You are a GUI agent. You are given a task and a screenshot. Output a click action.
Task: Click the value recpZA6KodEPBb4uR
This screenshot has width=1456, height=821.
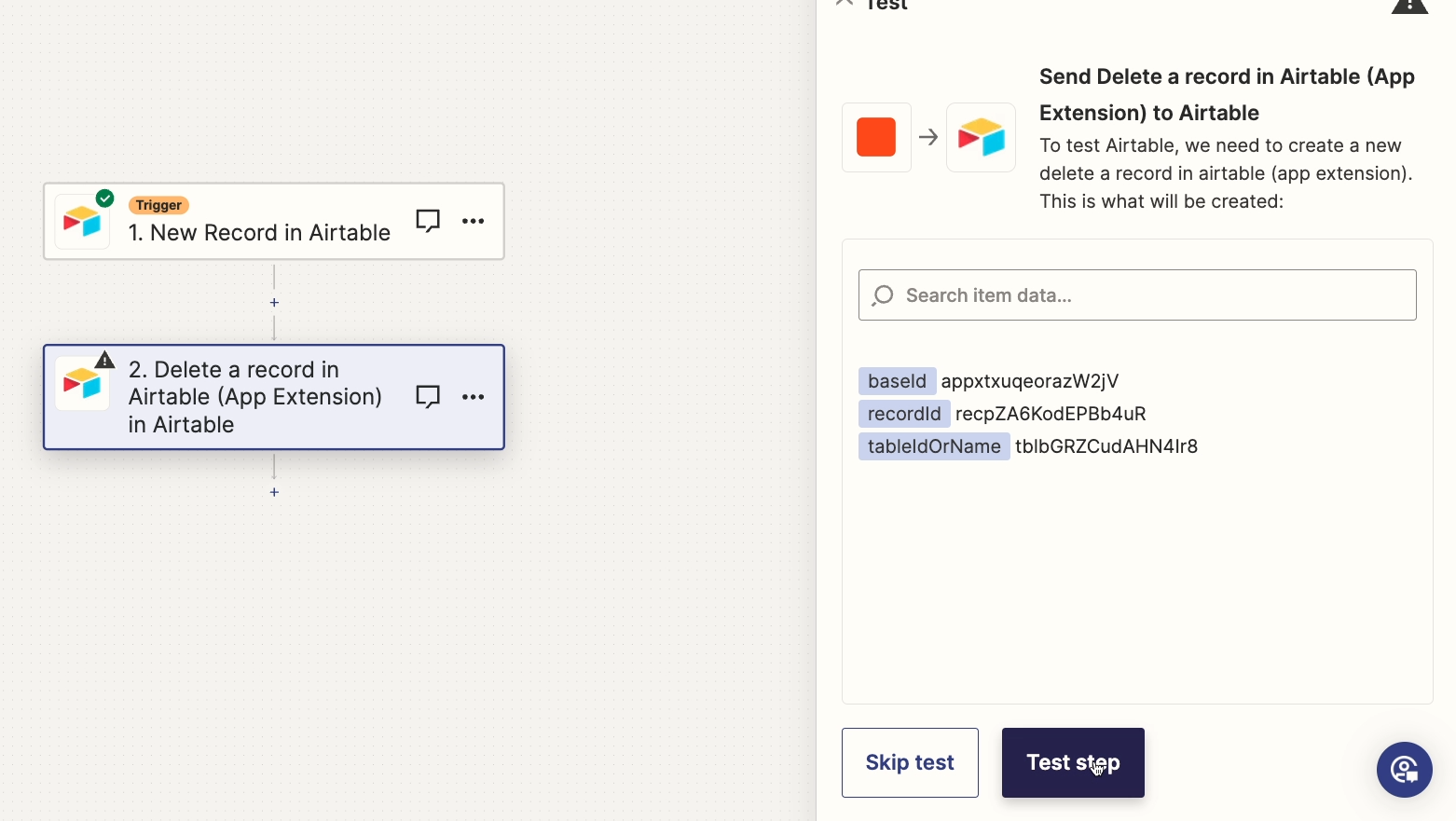pos(1051,414)
